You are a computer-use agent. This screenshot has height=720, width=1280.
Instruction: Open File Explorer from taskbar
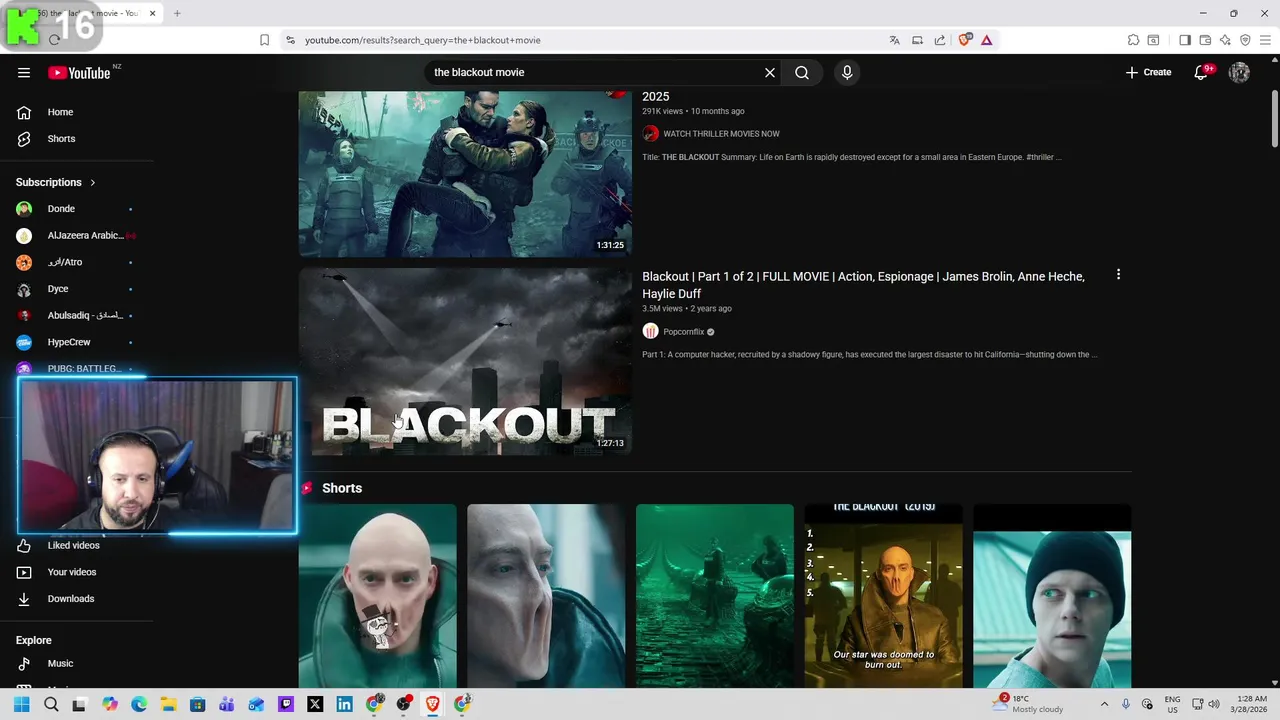pyautogui.click(x=168, y=704)
